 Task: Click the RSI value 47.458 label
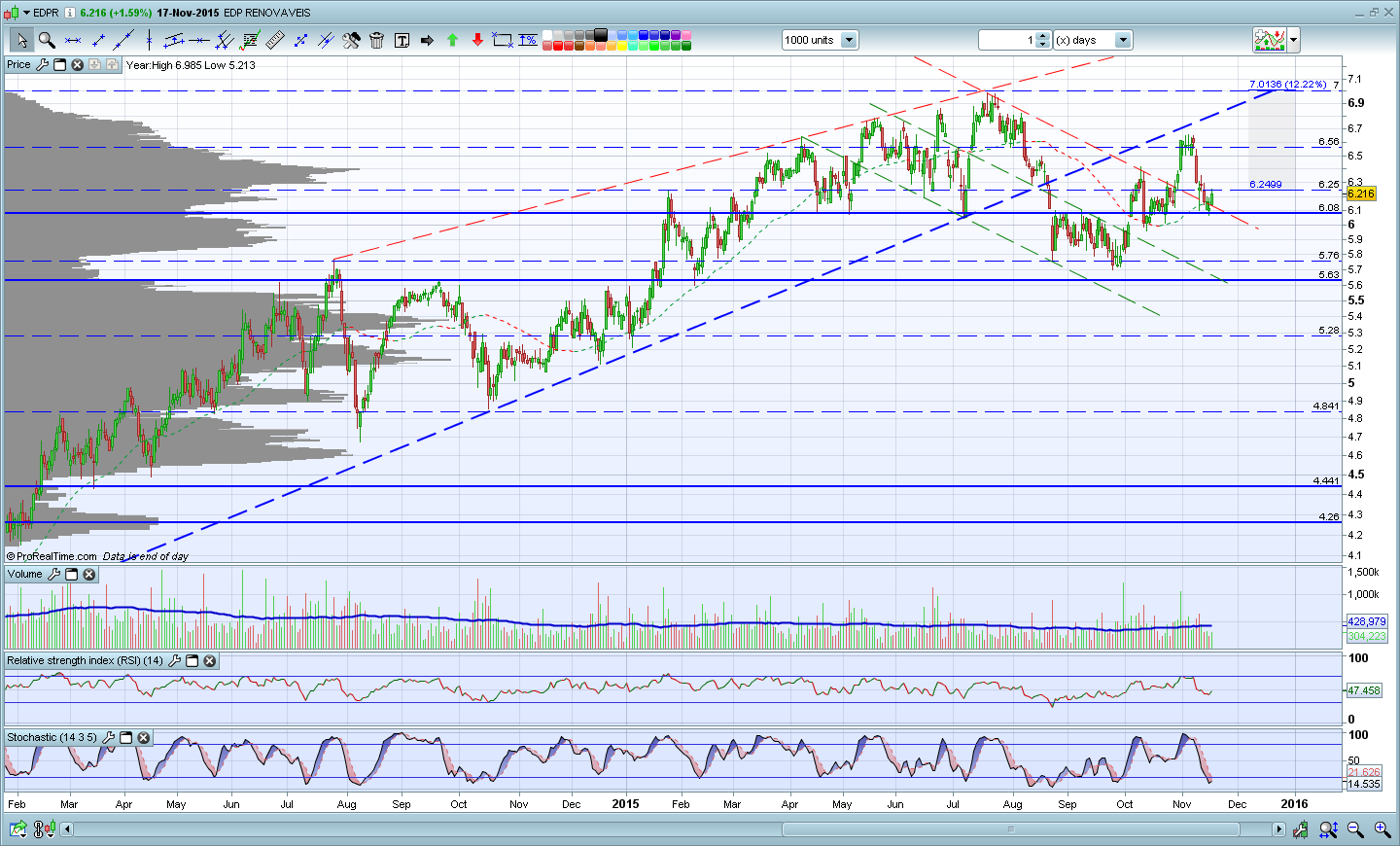click(1364, 690)
